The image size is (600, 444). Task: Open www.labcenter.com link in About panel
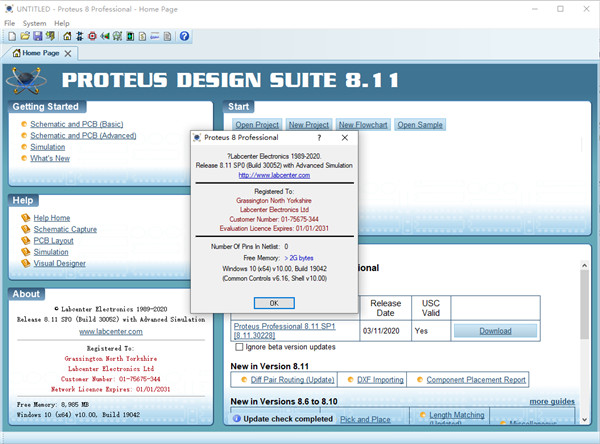111,332
